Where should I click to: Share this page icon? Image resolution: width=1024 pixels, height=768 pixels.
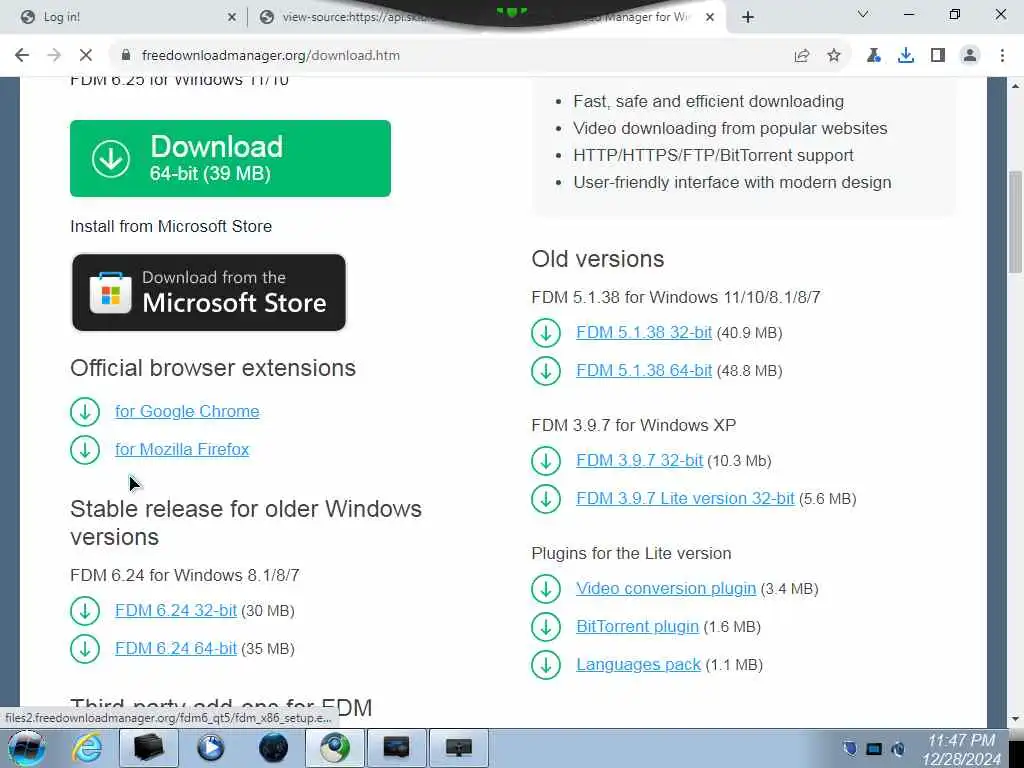(801, 56)
